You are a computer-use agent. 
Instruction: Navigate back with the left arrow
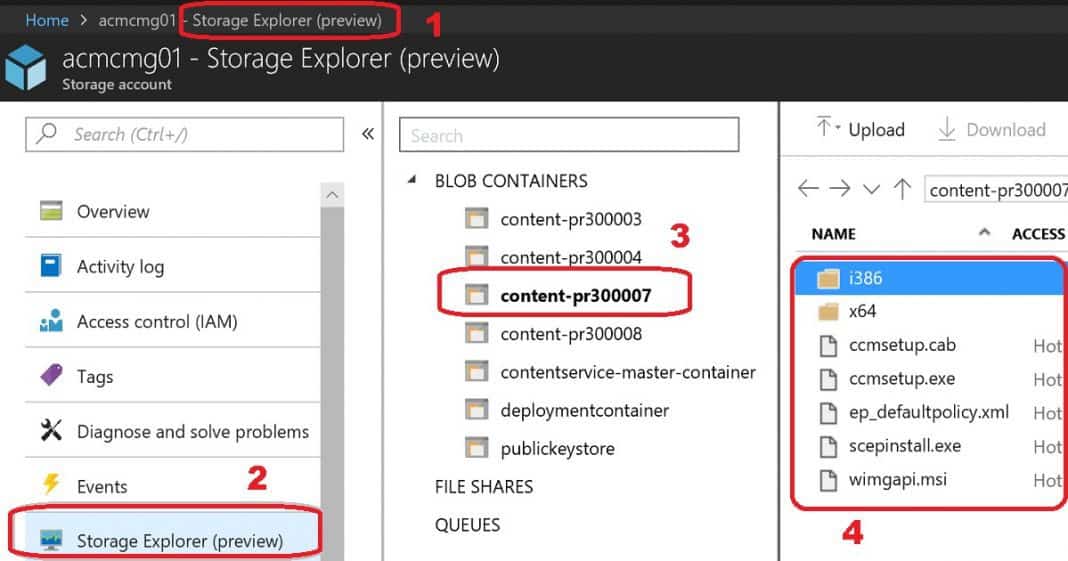[x=808, y=189]
